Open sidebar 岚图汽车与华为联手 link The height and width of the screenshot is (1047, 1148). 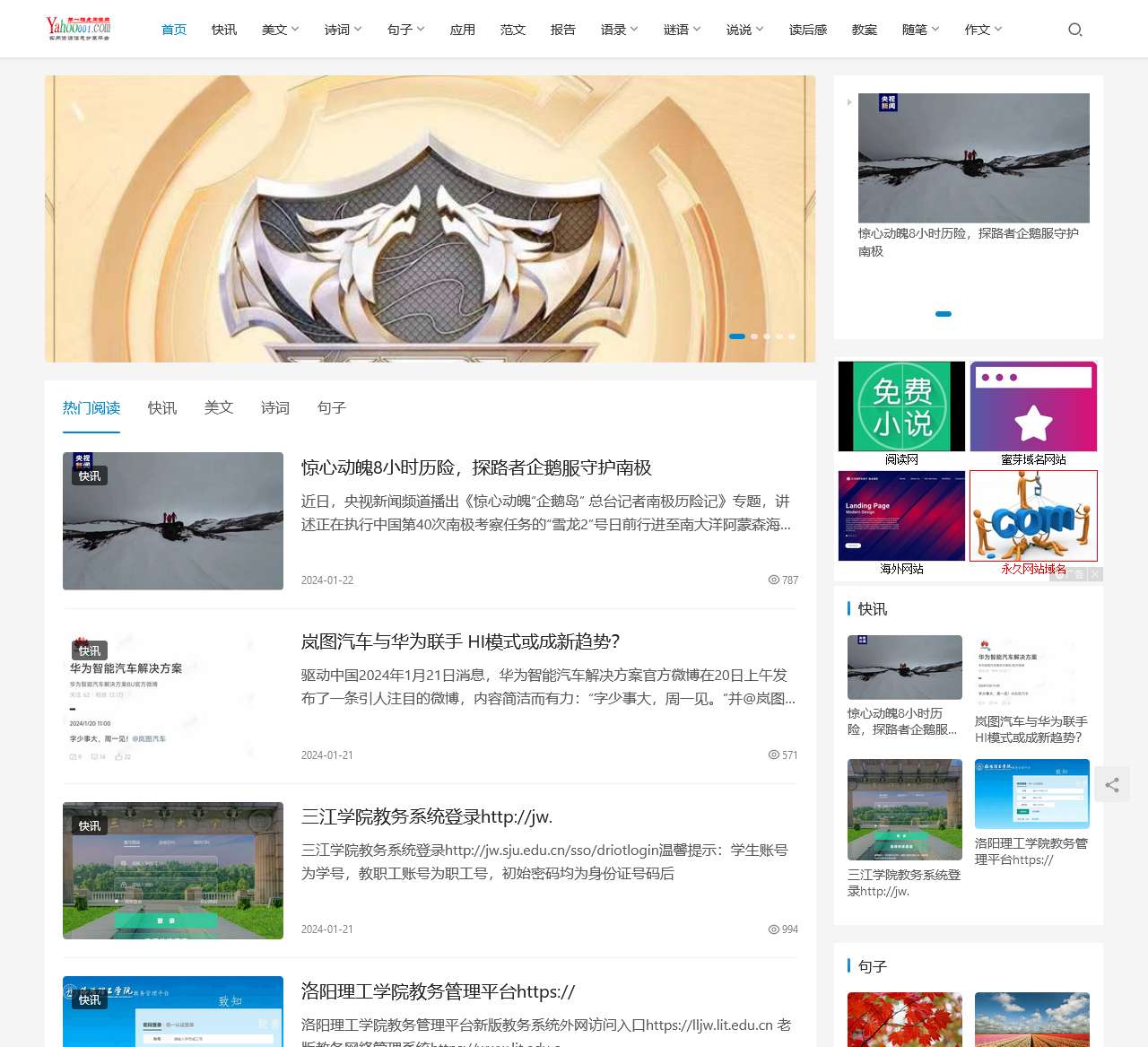[x=1031, y=729]
